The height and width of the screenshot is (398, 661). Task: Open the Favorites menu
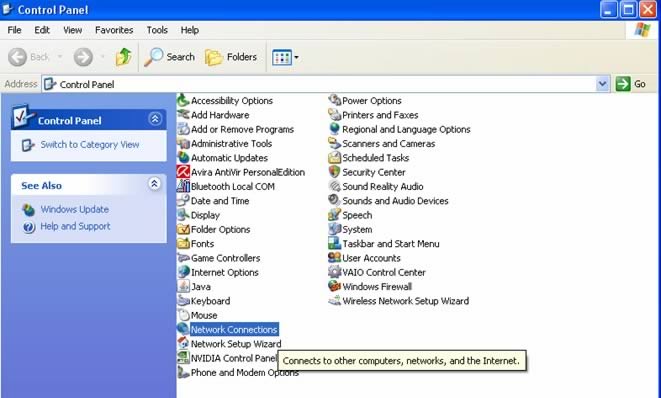[114, 30]
